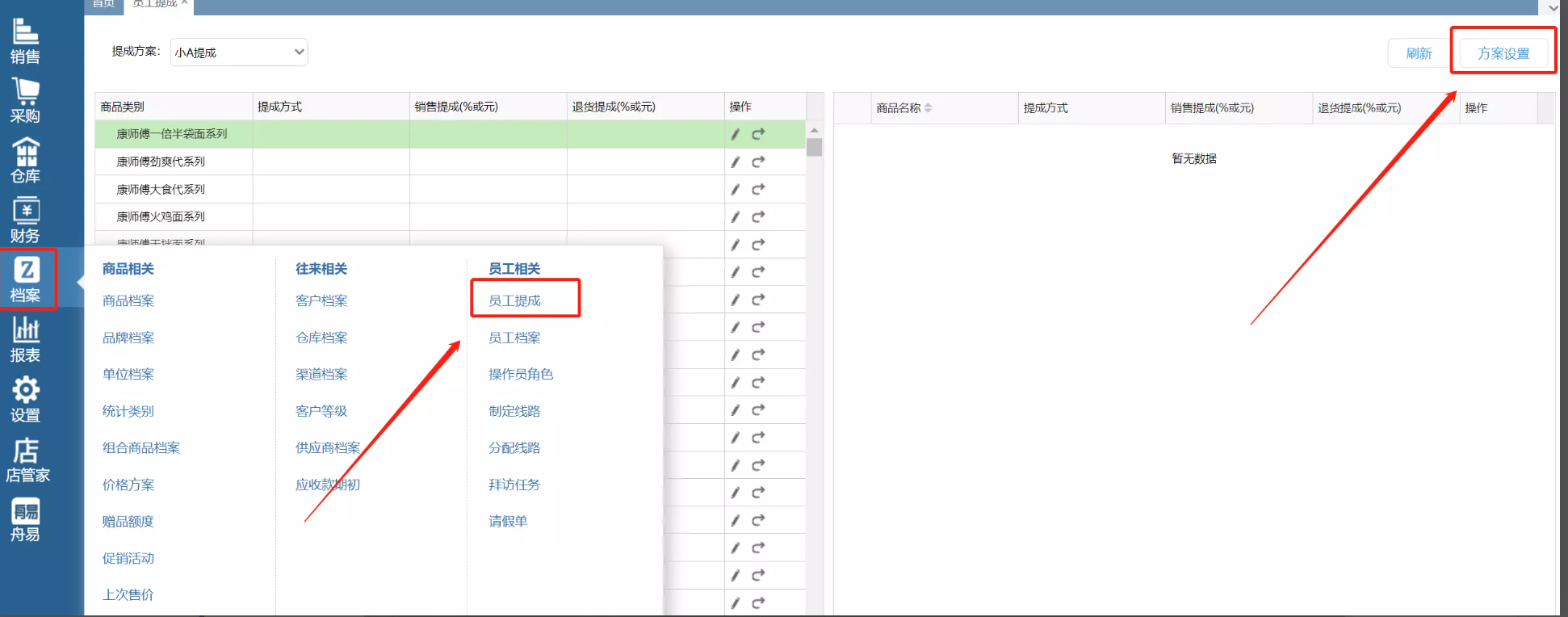
Task: Click the category table vertical scrollbar thumb
Action: [814, 147]
